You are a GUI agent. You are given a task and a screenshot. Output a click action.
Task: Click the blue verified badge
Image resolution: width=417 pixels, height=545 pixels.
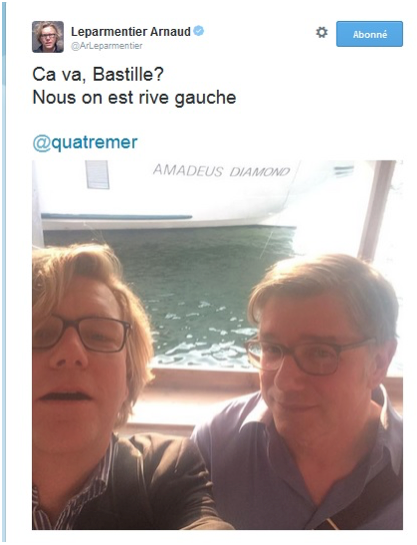coord(199,31)
